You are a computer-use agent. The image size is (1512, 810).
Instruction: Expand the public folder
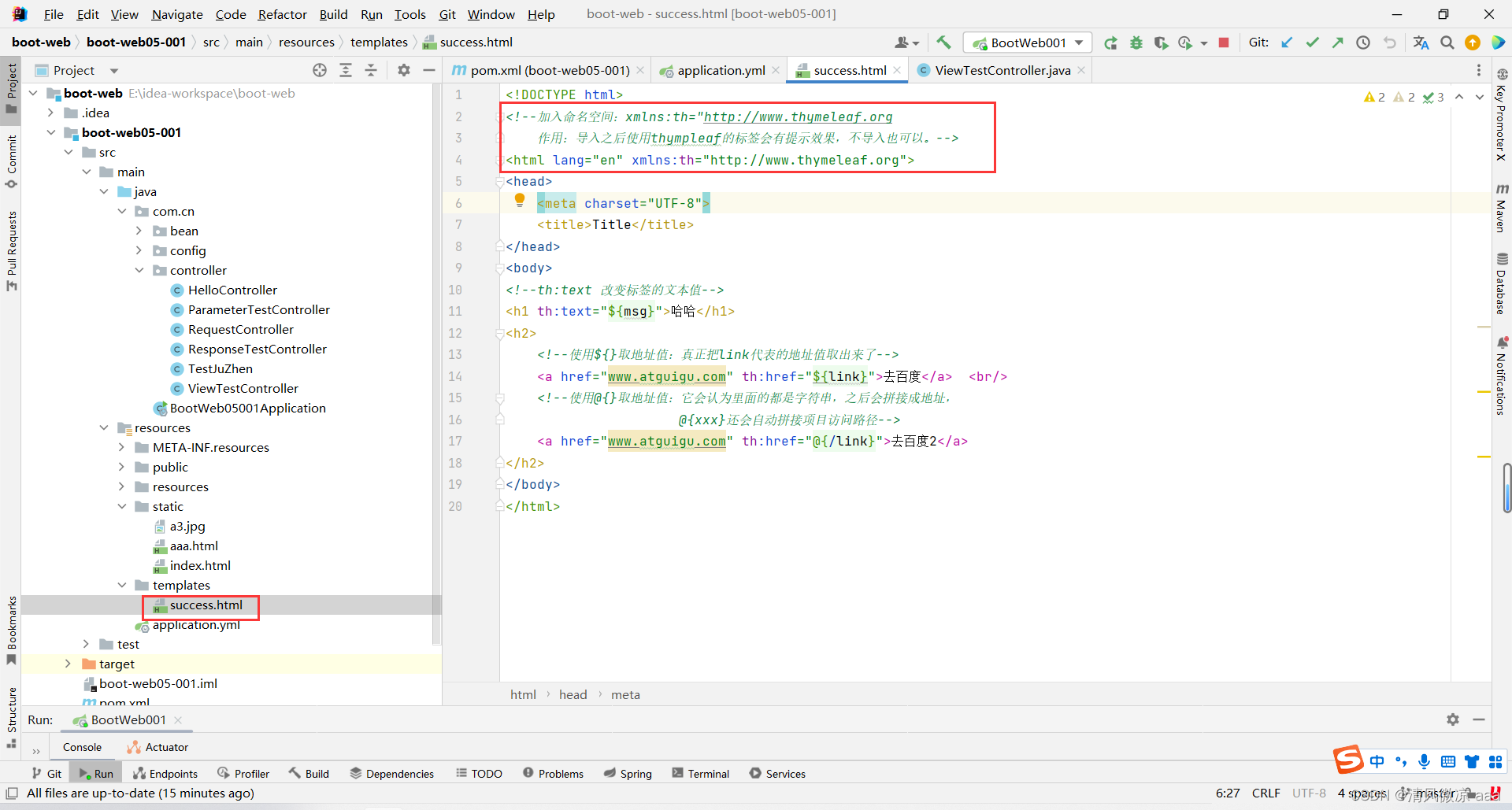[x=122, y=467]
